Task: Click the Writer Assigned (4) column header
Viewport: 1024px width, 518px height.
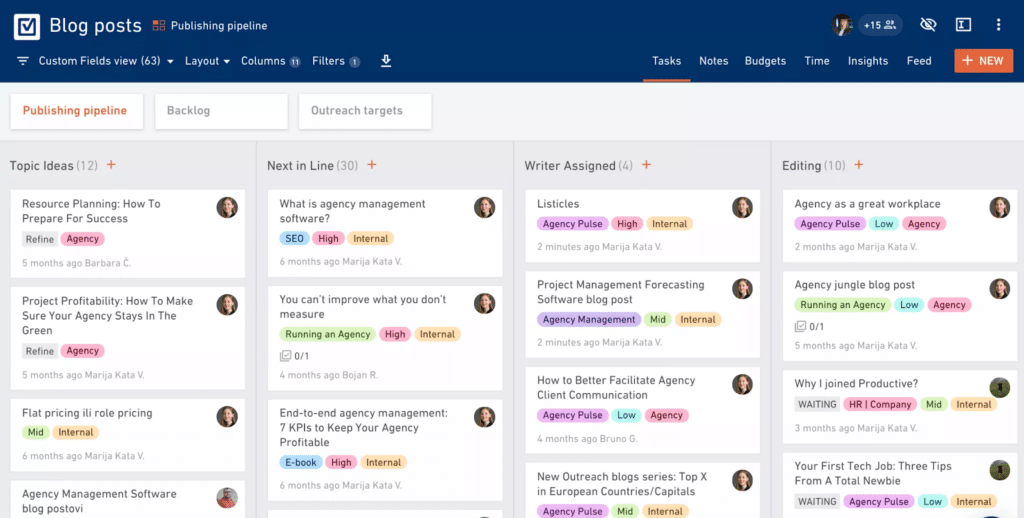Action: pos(579,166)
